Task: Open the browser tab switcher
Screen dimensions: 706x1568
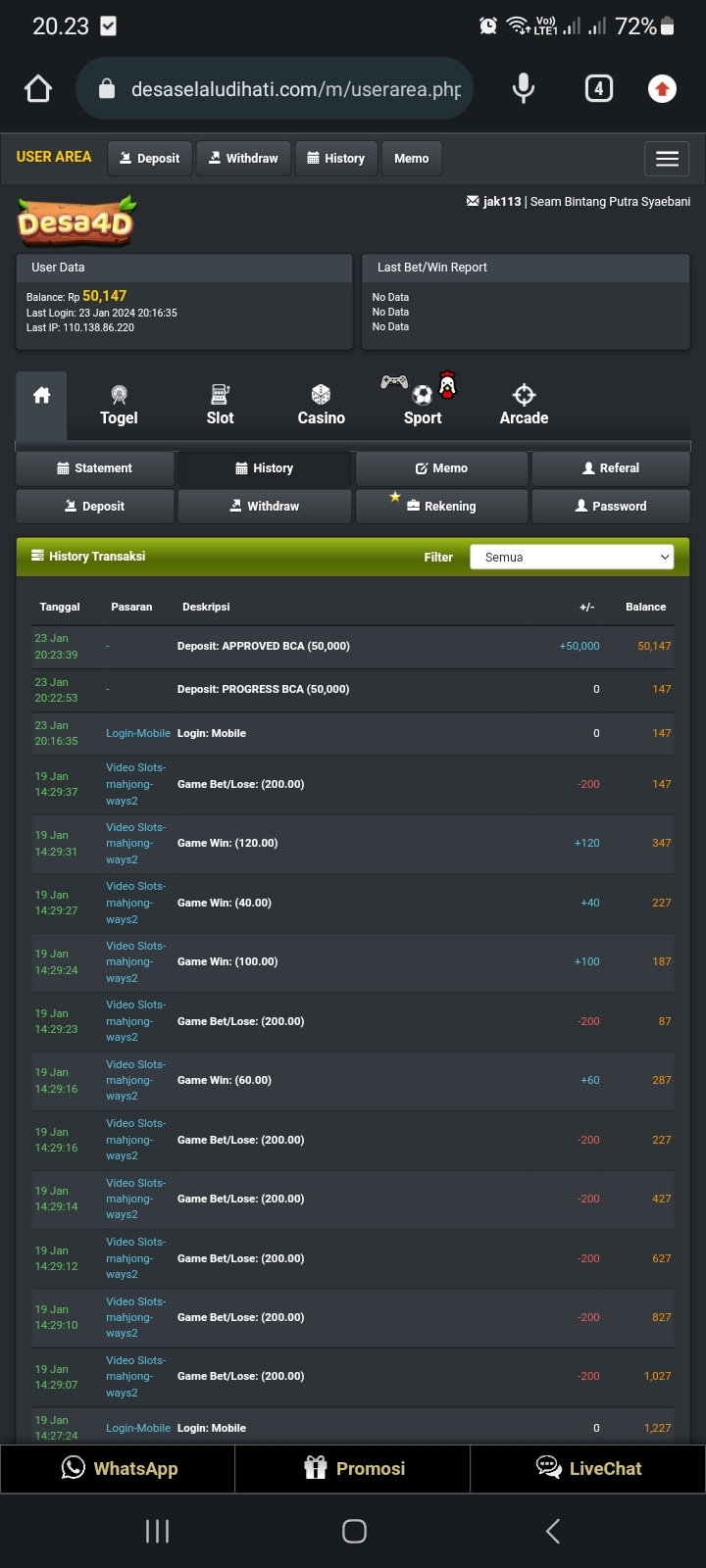Action: (598, 89)
